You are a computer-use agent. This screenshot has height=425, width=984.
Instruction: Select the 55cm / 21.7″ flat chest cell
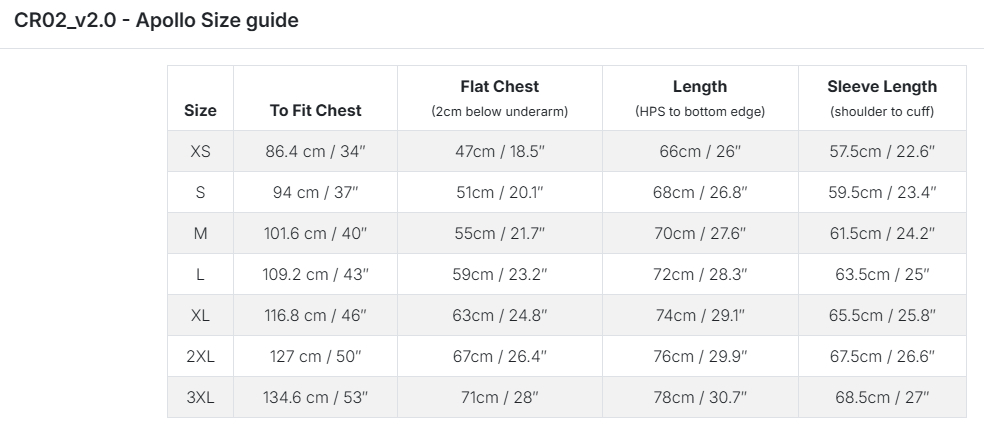(x=499, y=233)
